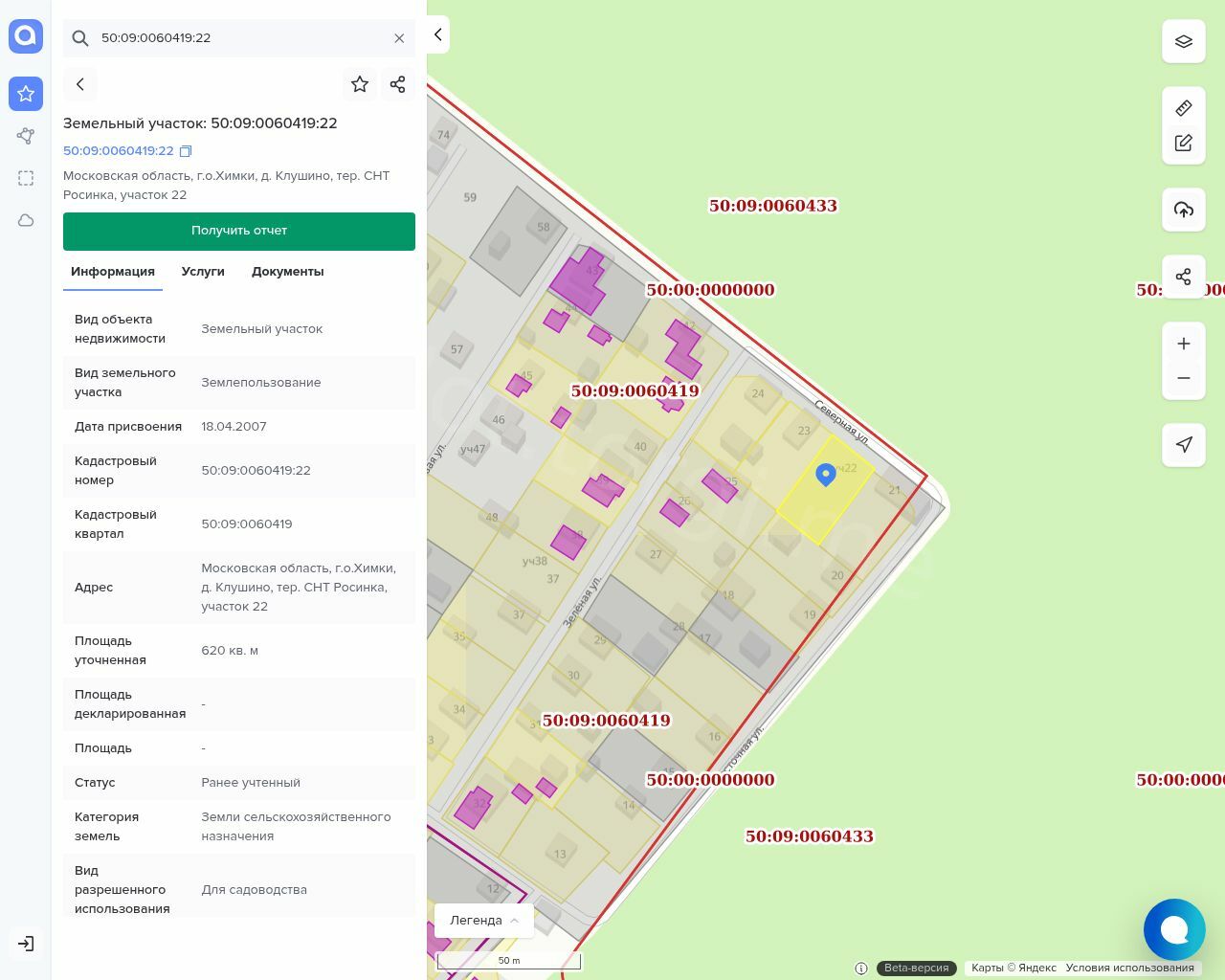
Task: Activate the draw/edit tool on map
Action: (1184, 143)
